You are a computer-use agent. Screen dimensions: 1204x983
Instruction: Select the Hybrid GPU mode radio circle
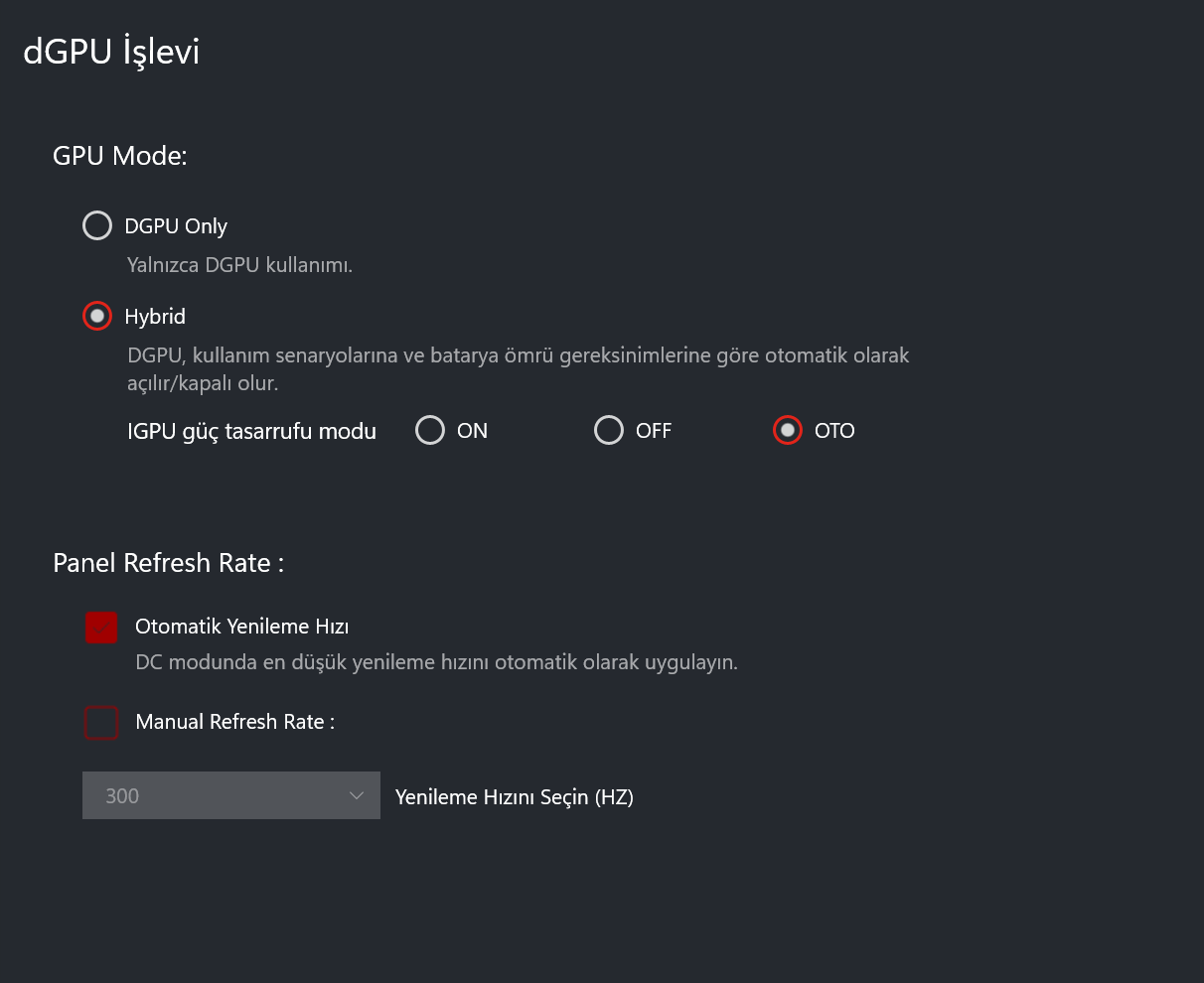click(97, 317)
